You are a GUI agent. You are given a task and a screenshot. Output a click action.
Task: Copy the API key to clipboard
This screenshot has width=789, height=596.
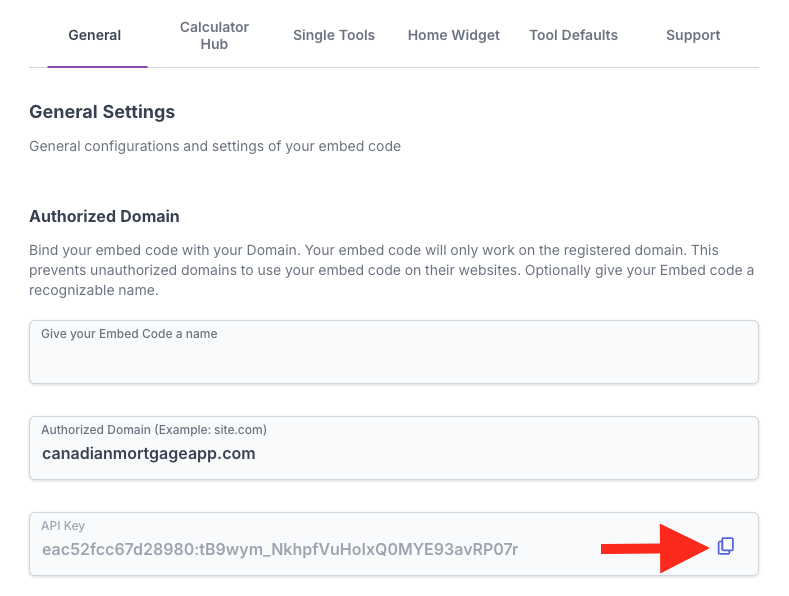pyautogui.click(x=726, y=546)
